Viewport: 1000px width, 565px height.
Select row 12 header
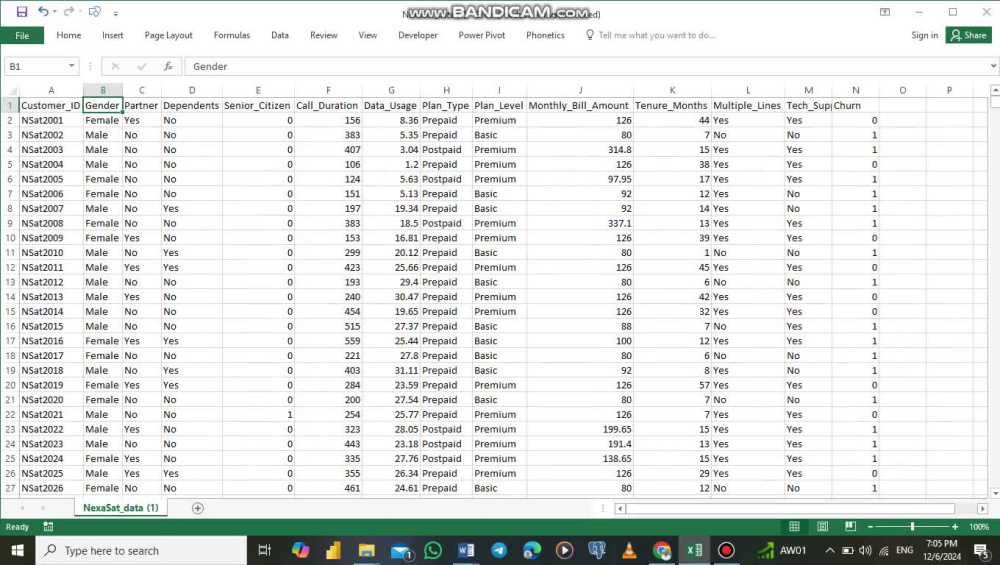click(10, 267)
